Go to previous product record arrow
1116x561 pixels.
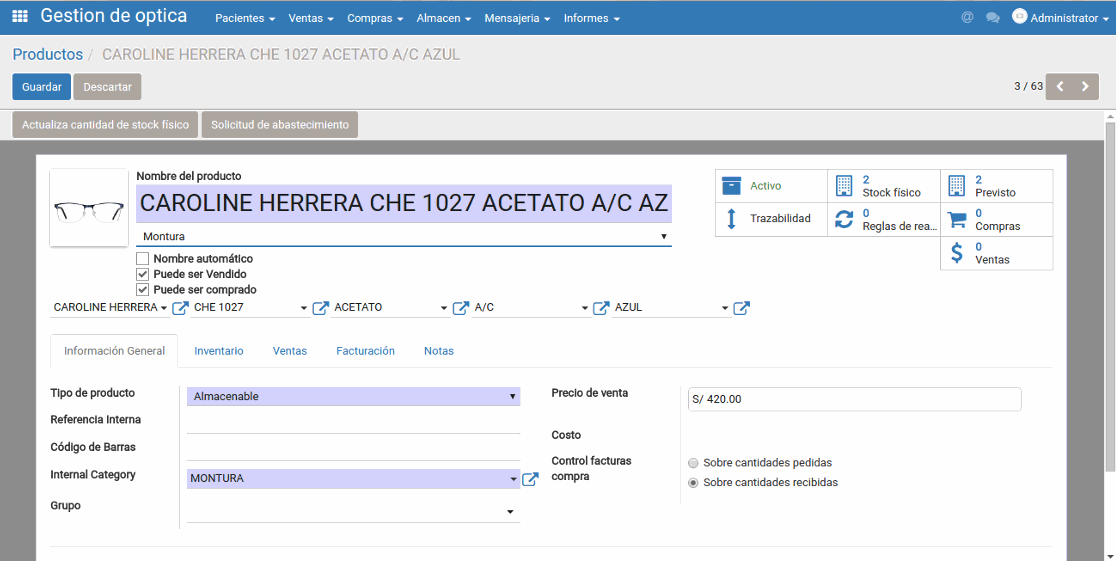1060,87
